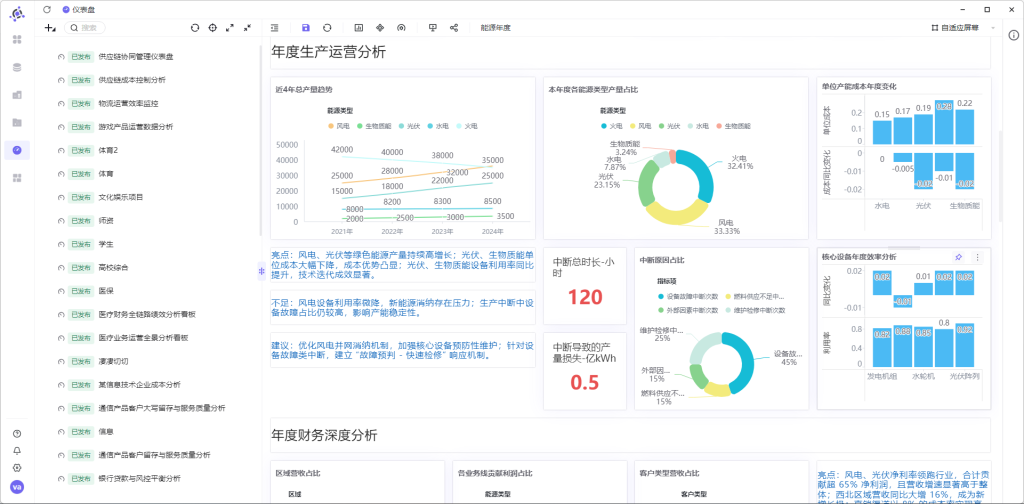Click the 建议 recommendation text block
Screen dimensions: 1024x504
click(403, 350)
